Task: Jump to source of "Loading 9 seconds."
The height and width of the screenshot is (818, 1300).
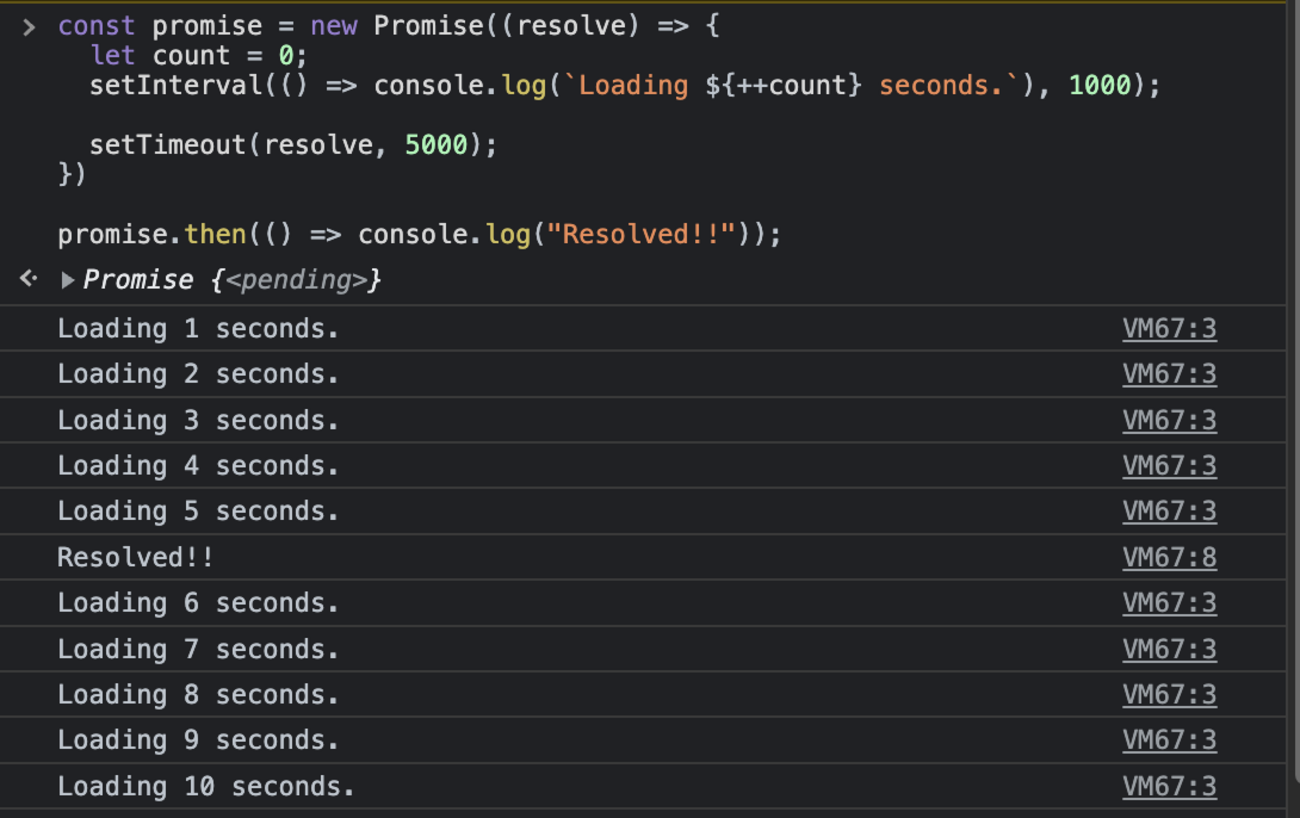Action: point(1169,740)
